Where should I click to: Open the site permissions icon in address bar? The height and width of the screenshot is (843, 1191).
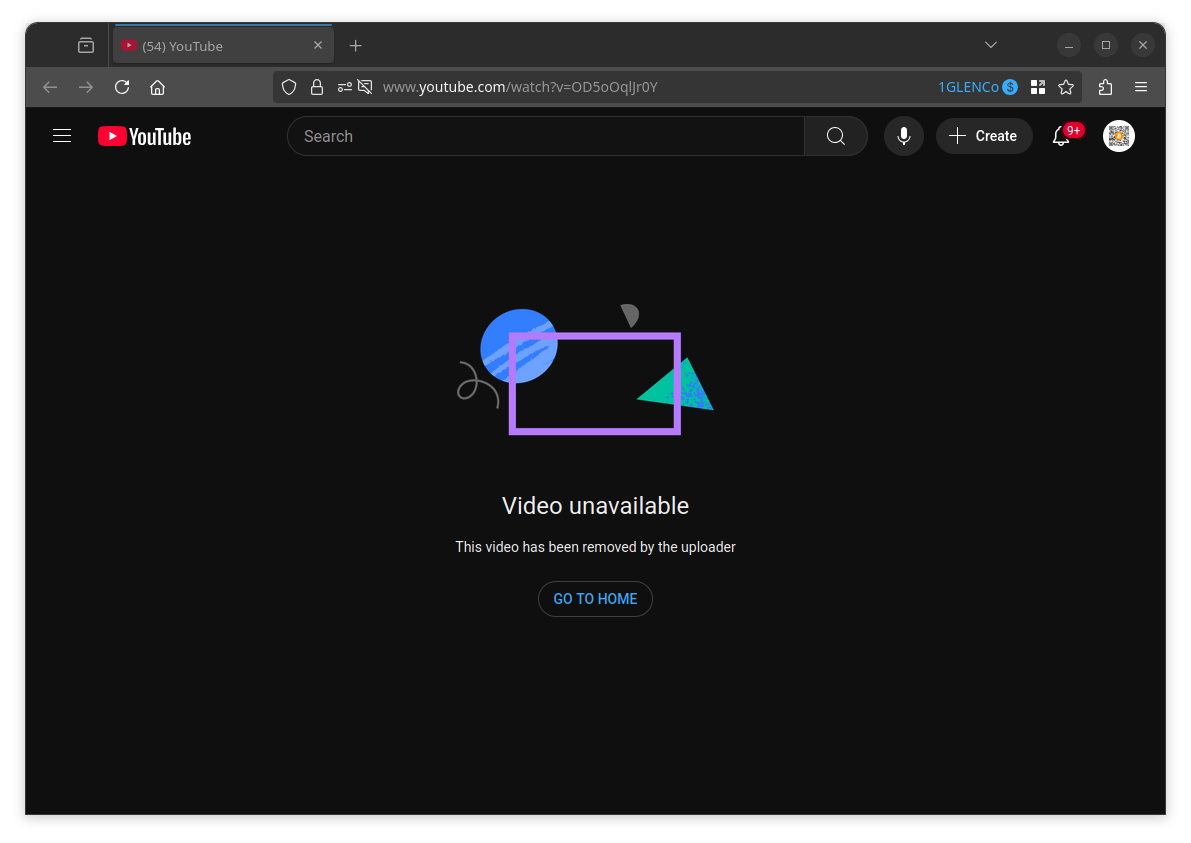(x=345, y=87)
